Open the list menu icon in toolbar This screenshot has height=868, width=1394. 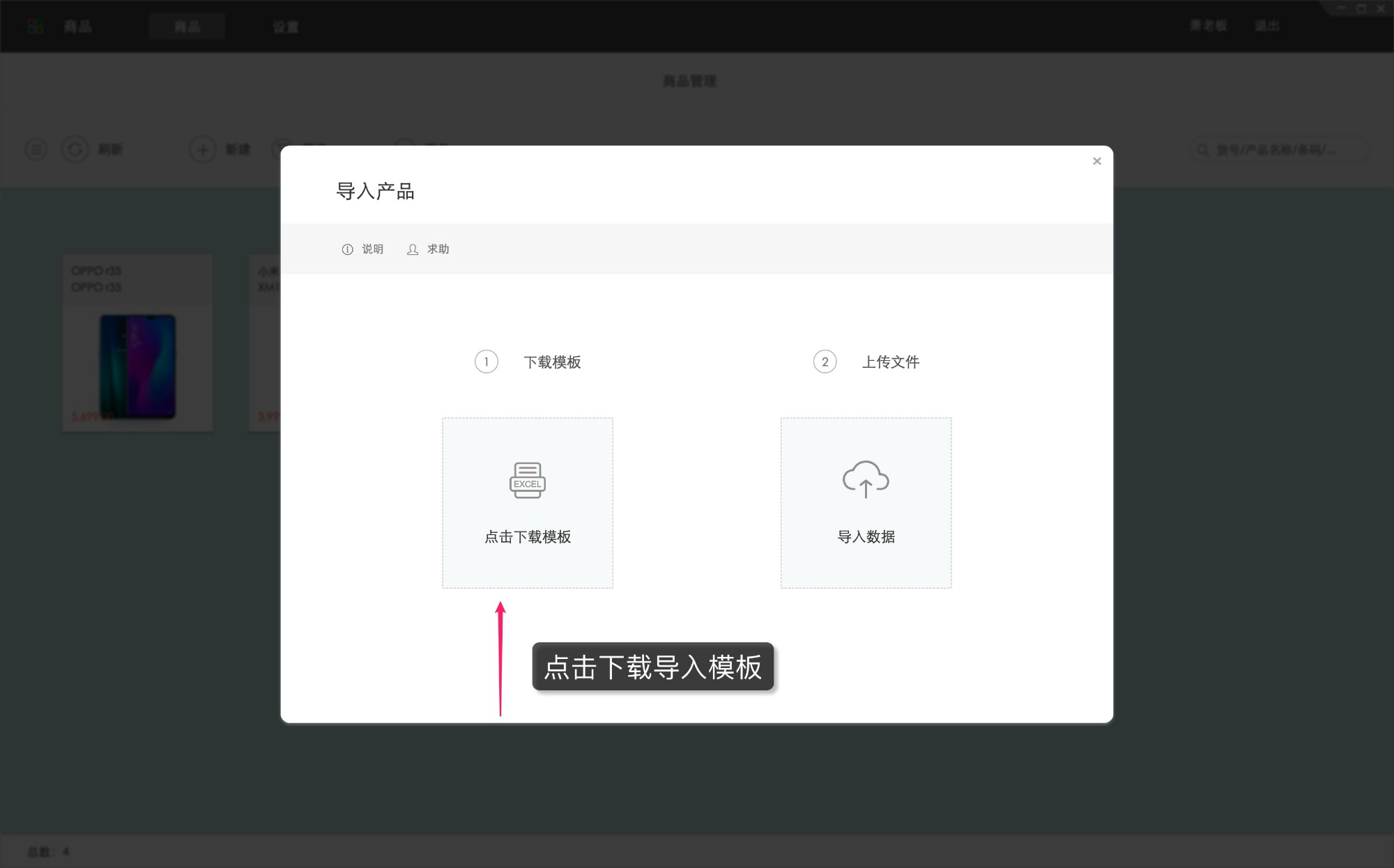pos(36,149)
